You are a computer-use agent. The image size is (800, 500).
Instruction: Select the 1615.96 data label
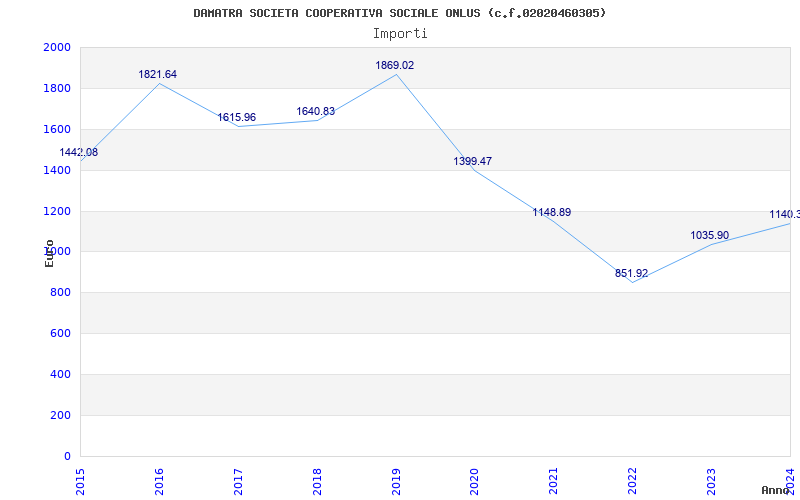237,117
